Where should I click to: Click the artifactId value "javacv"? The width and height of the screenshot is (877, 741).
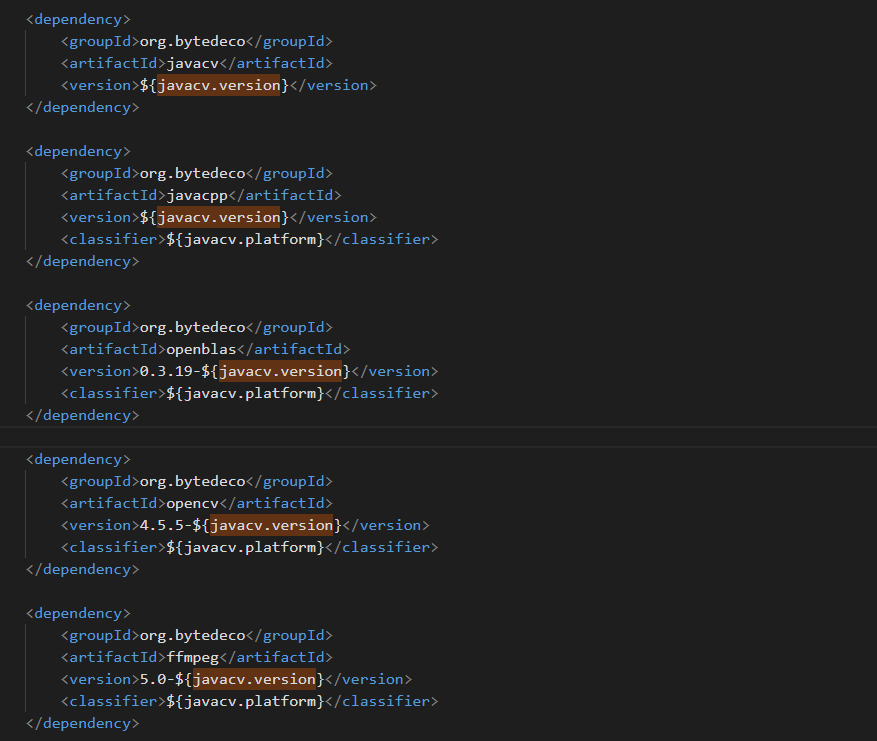[x=192, y=63]
